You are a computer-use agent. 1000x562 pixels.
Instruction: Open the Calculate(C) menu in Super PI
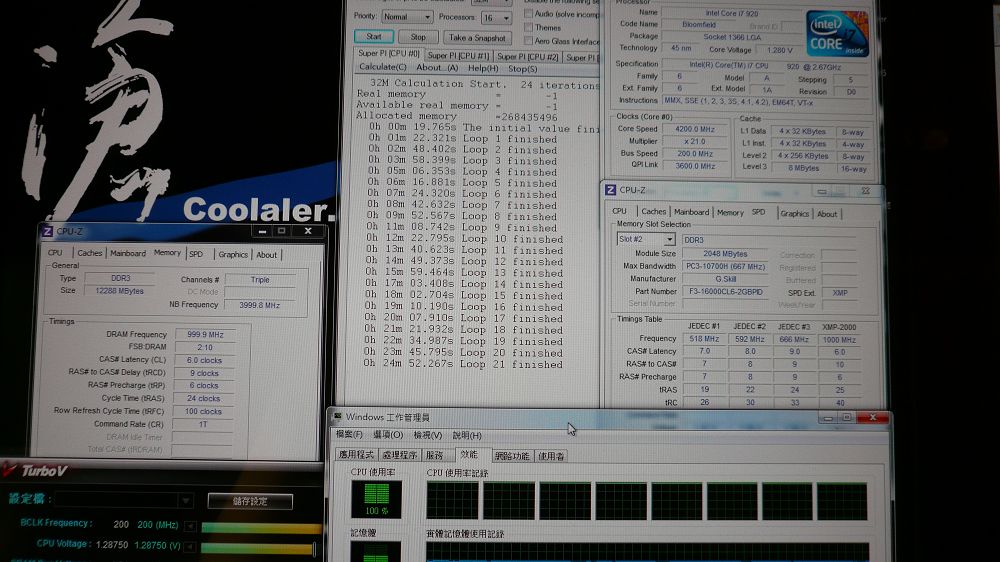coord(383,67)
